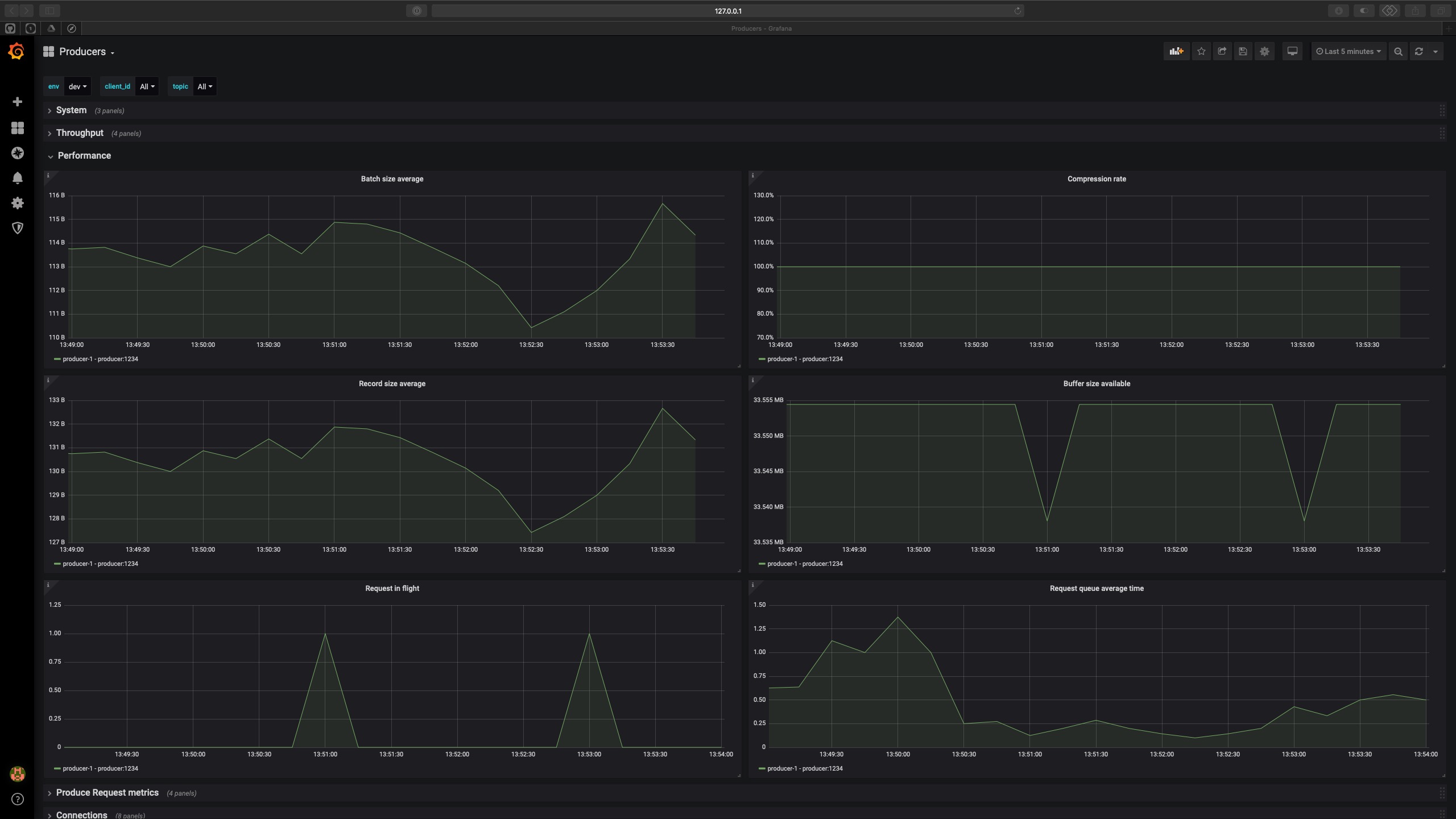This screenshot has width=1456, height=819.
Task: Refresh the dashboard
Action: pos(1419,52)
